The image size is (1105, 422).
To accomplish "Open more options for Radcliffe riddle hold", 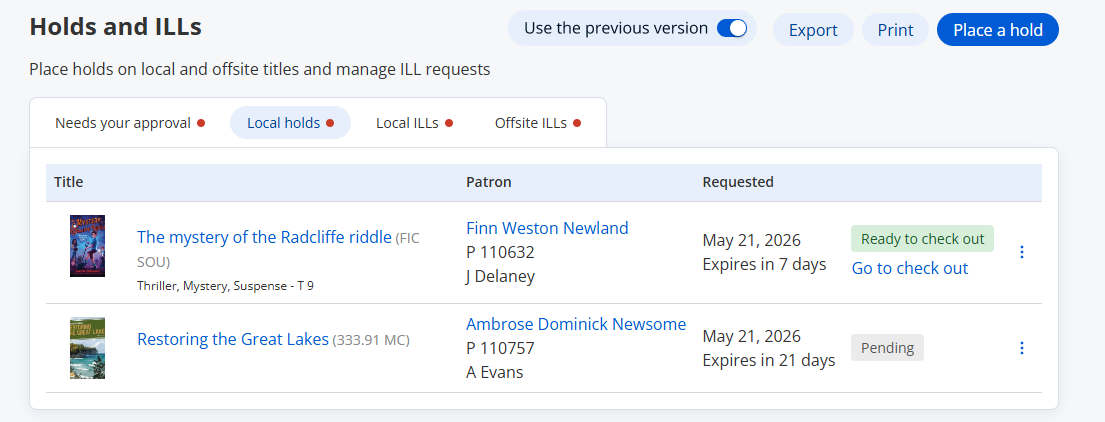I will [1022, 252].
